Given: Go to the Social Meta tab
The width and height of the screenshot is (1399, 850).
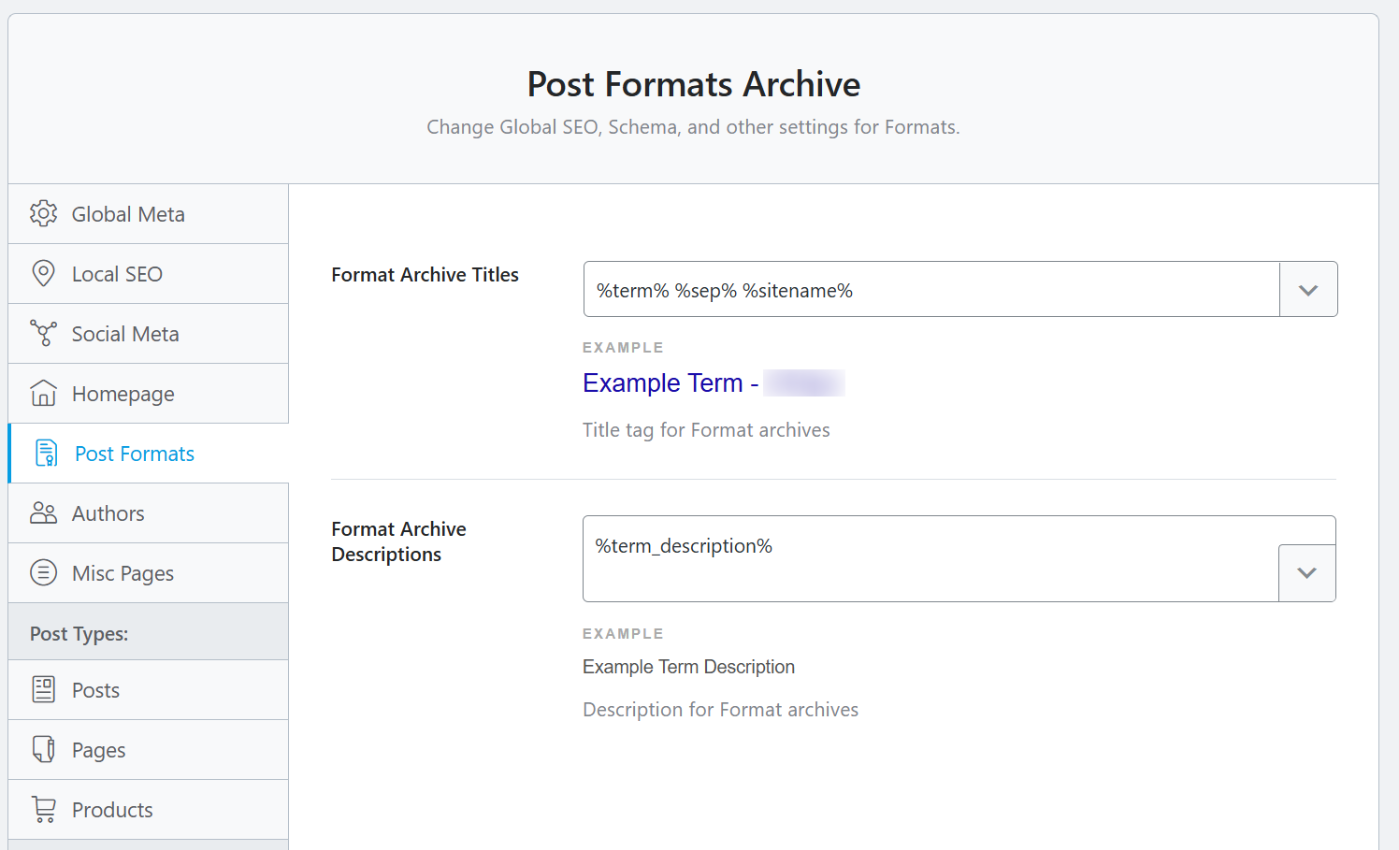Looking at the screenshot, I should 148,334.
